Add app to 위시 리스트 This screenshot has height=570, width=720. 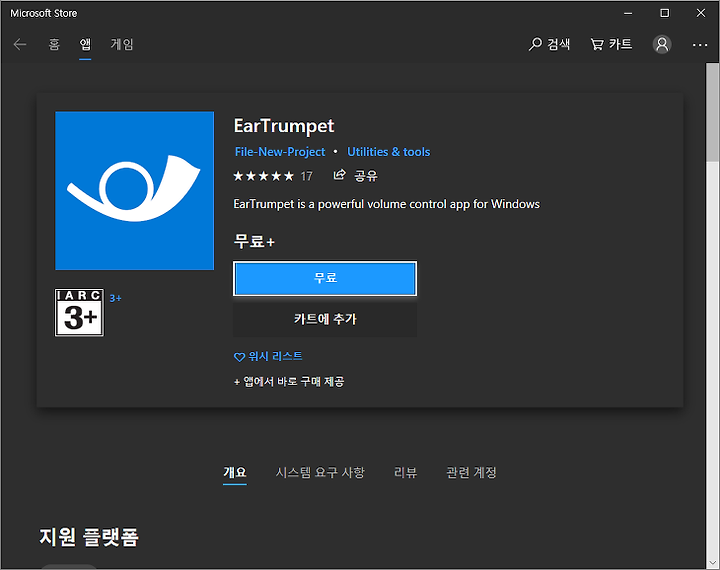268,356
